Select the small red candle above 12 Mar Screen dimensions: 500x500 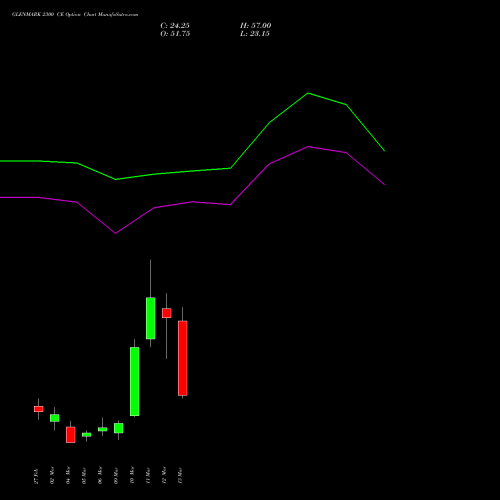click(x=167, y=313)
